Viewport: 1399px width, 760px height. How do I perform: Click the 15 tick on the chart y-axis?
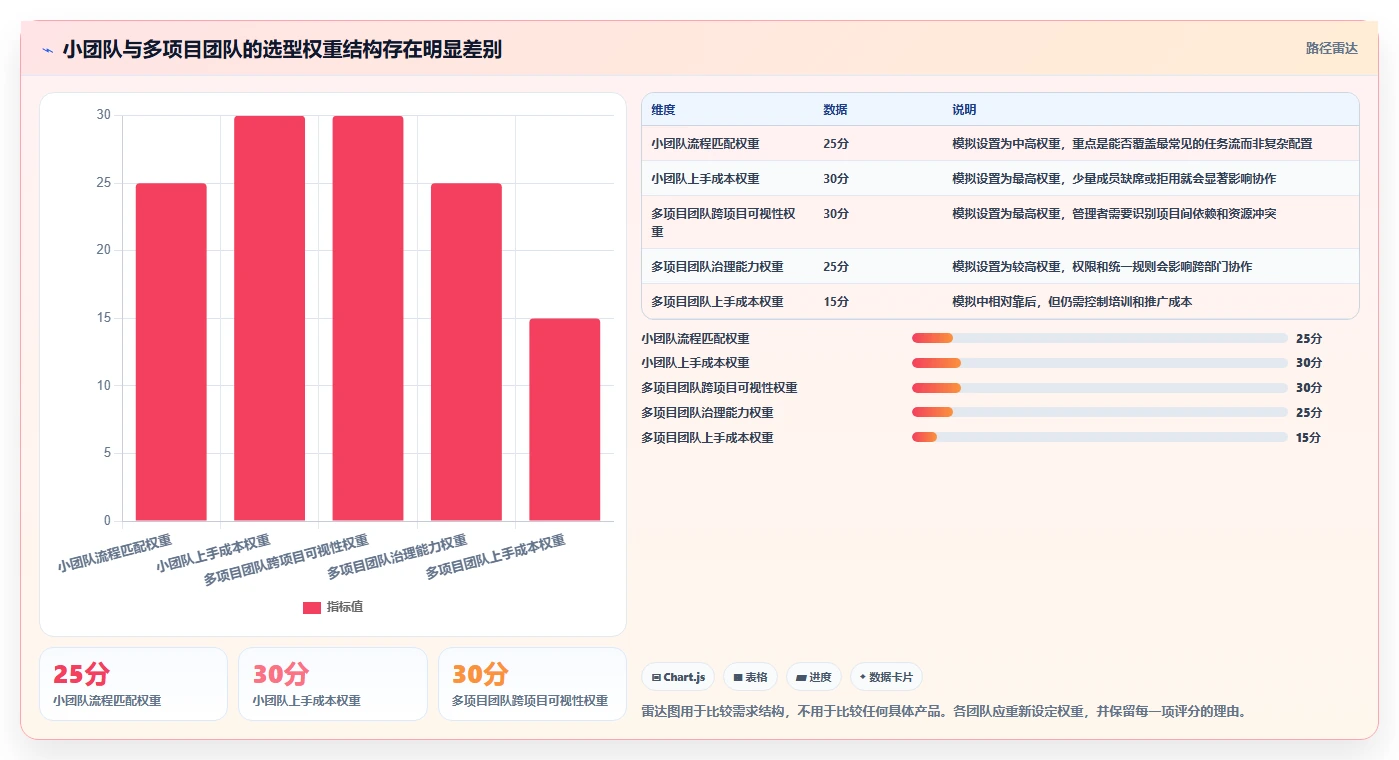[x=103, y=318]
